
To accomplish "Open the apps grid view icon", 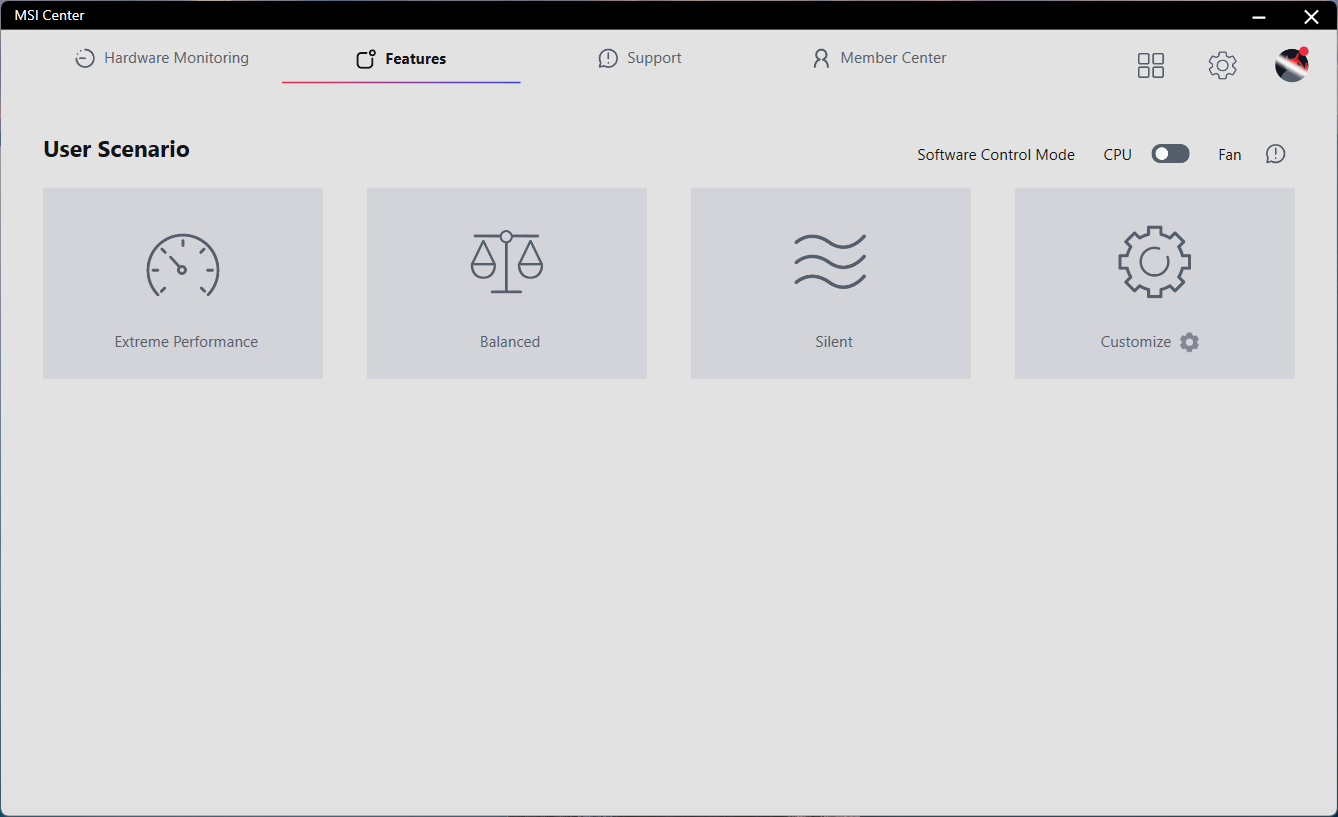I will [x=1151, y=66].
